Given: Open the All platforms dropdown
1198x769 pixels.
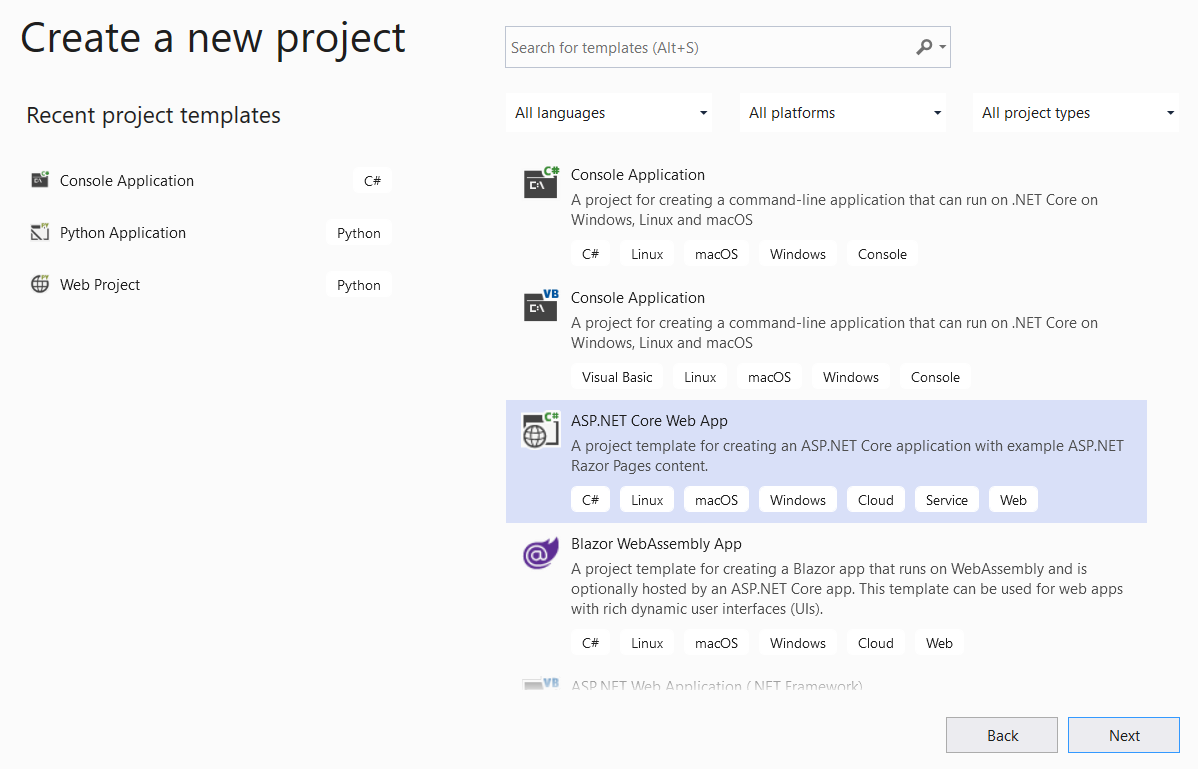Looking at the screenshot, I should click(842, 112).
